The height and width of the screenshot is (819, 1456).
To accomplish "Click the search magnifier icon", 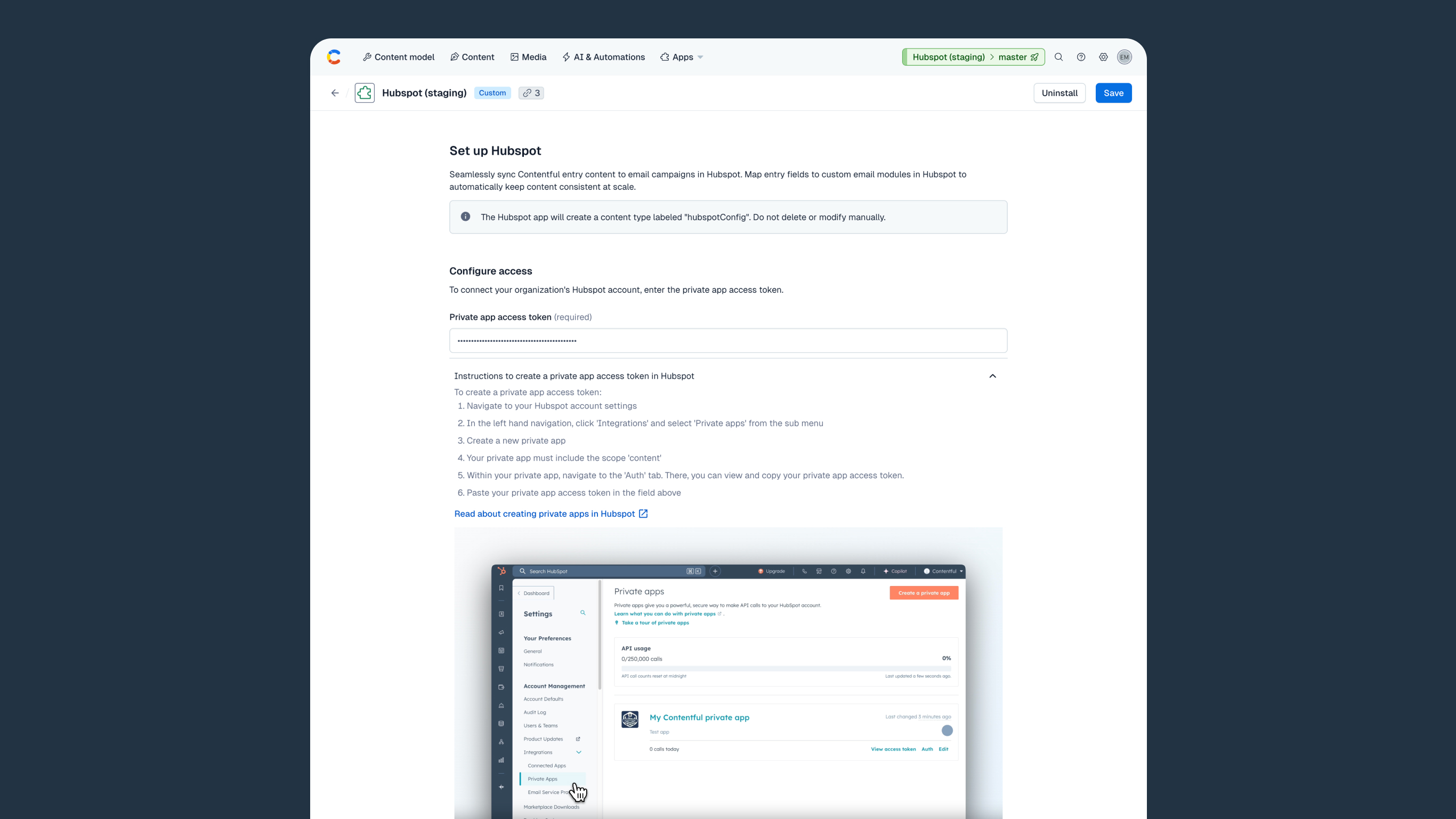I will tap(1058, 57).
